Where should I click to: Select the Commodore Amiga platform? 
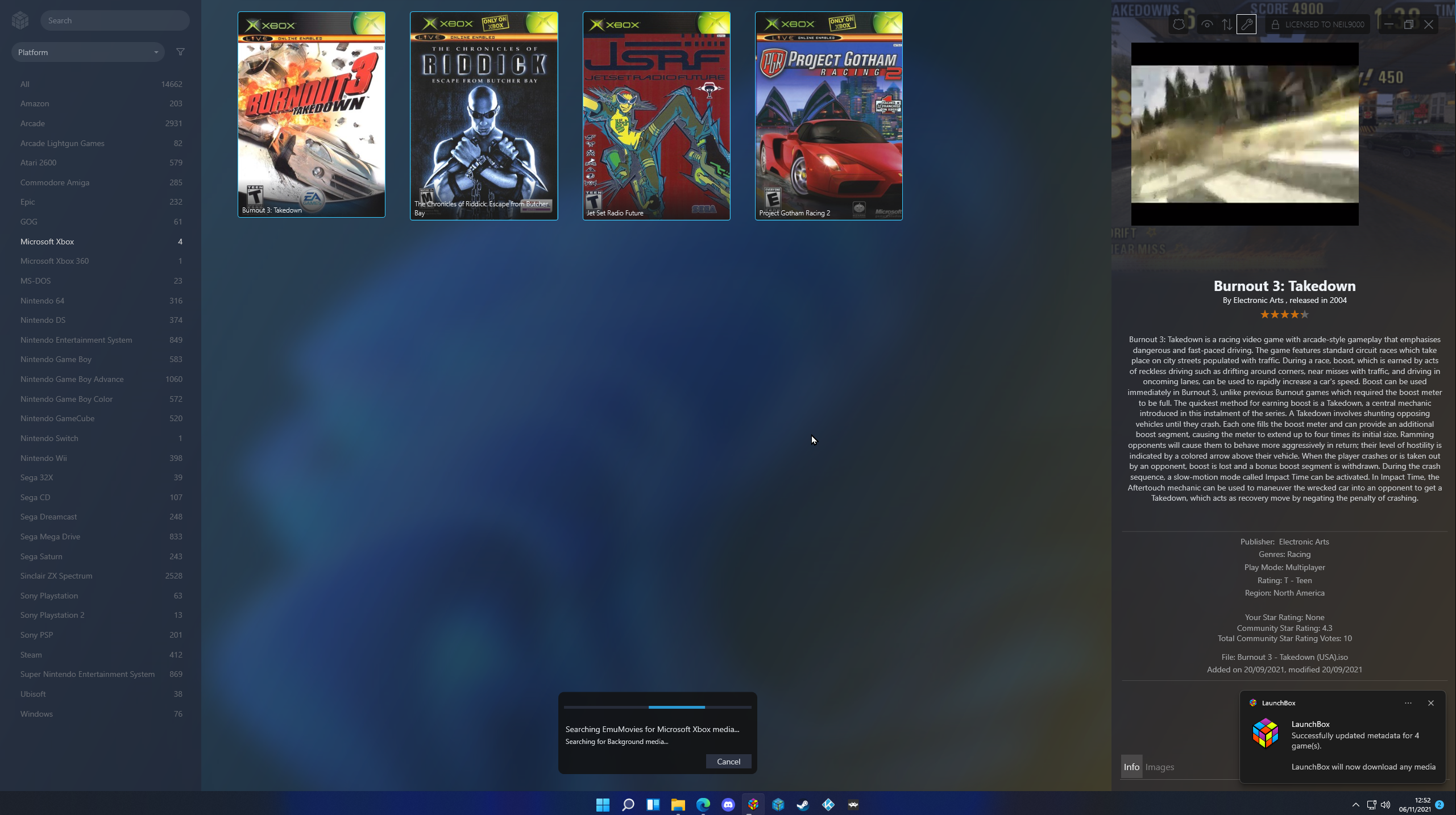click(101, 182)
